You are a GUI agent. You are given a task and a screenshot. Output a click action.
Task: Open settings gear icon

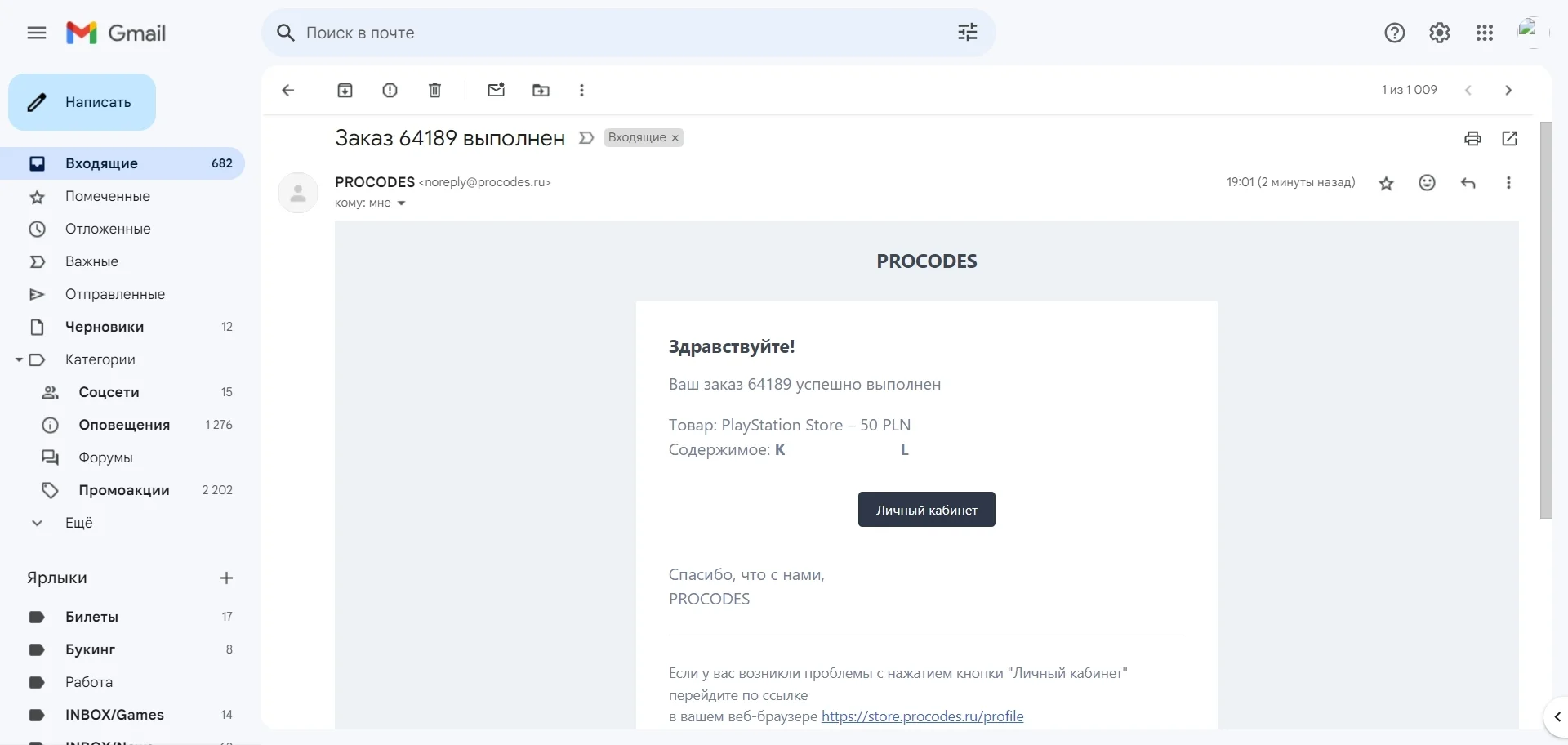pos(1440,33)
